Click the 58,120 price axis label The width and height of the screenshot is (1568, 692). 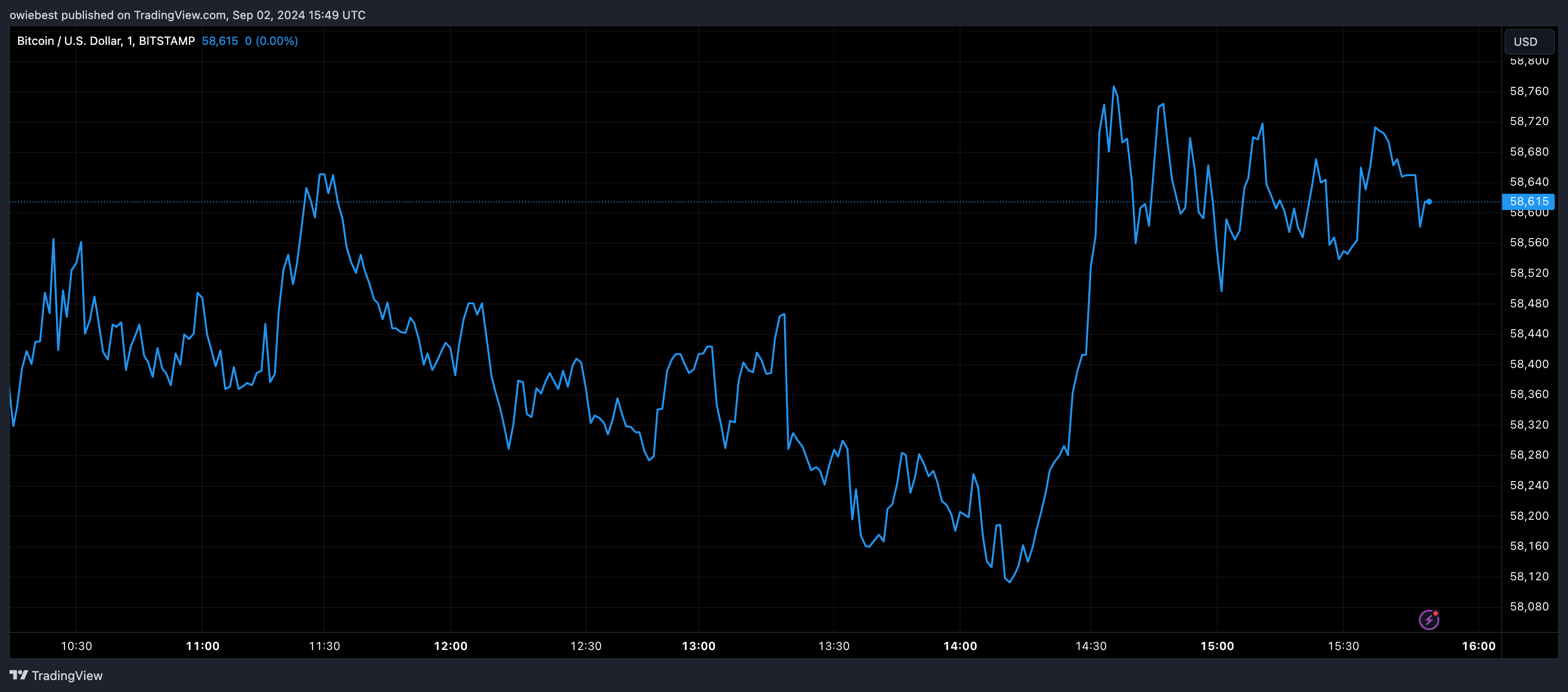pos(1529,577)
